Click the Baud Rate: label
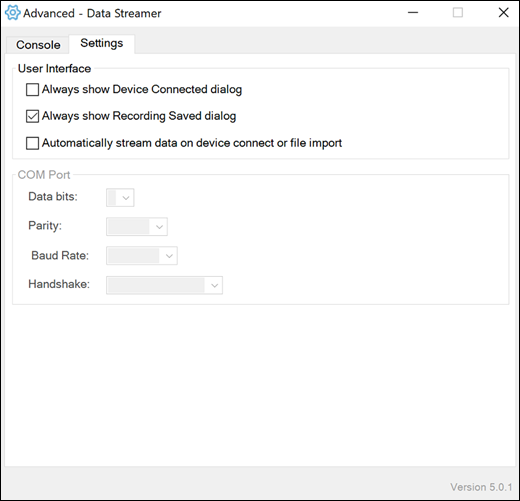520x501 pixels. [60, 255]
